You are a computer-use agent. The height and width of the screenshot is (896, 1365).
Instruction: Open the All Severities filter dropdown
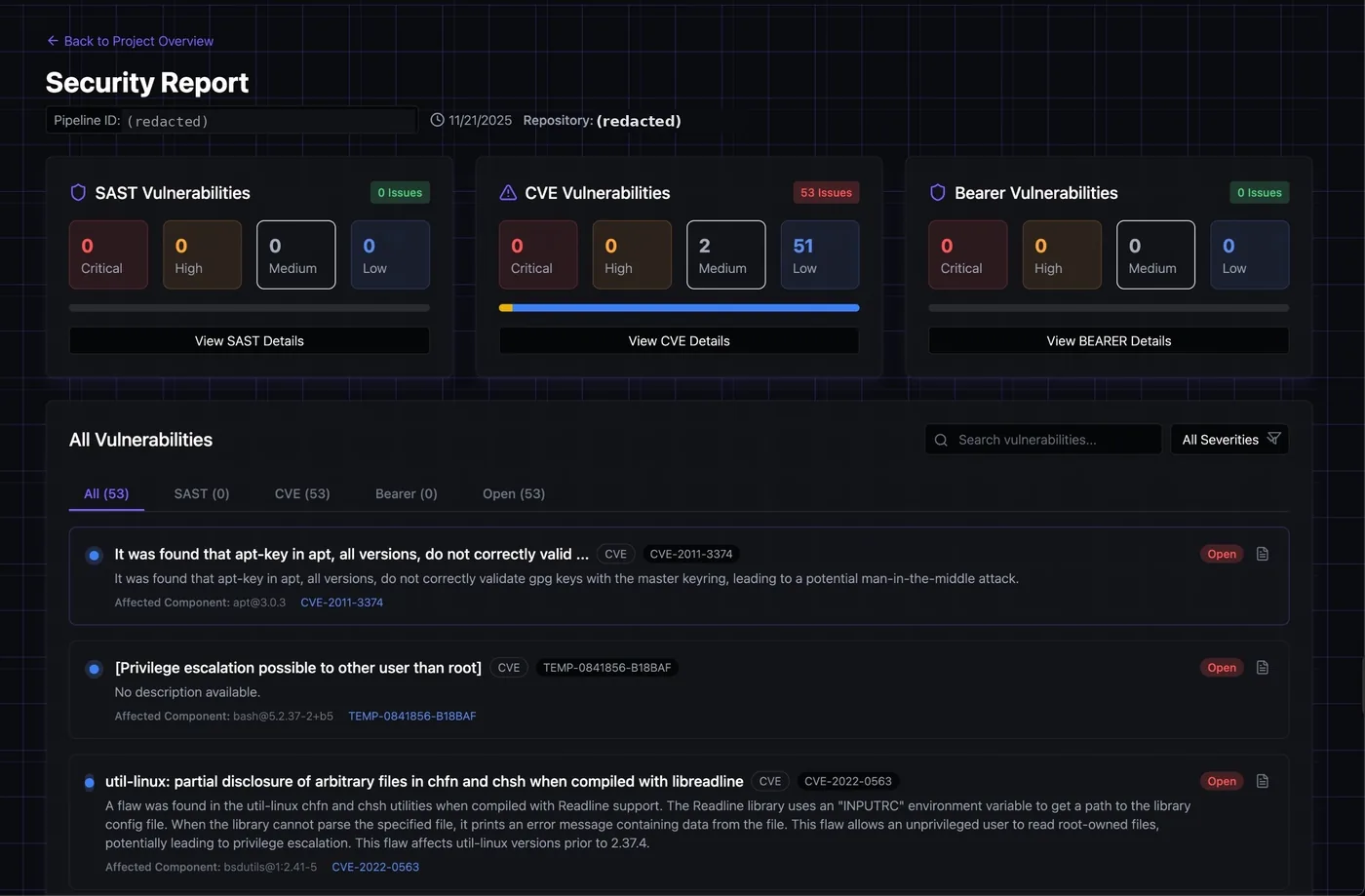coord(1229,440)
